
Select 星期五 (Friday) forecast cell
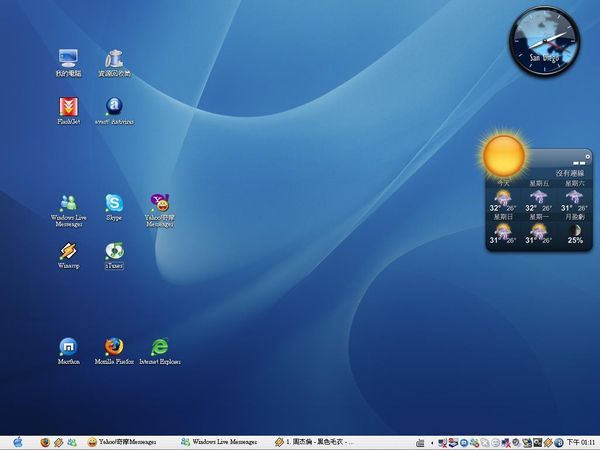[539, 197]
